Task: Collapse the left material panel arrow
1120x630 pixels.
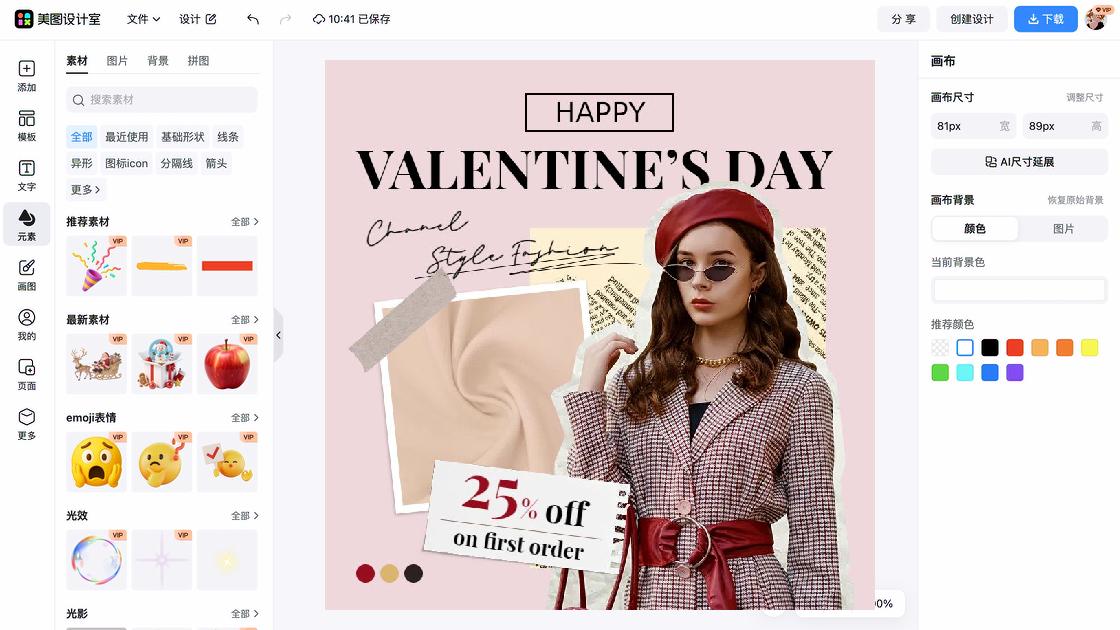Action: coord(279,335)
